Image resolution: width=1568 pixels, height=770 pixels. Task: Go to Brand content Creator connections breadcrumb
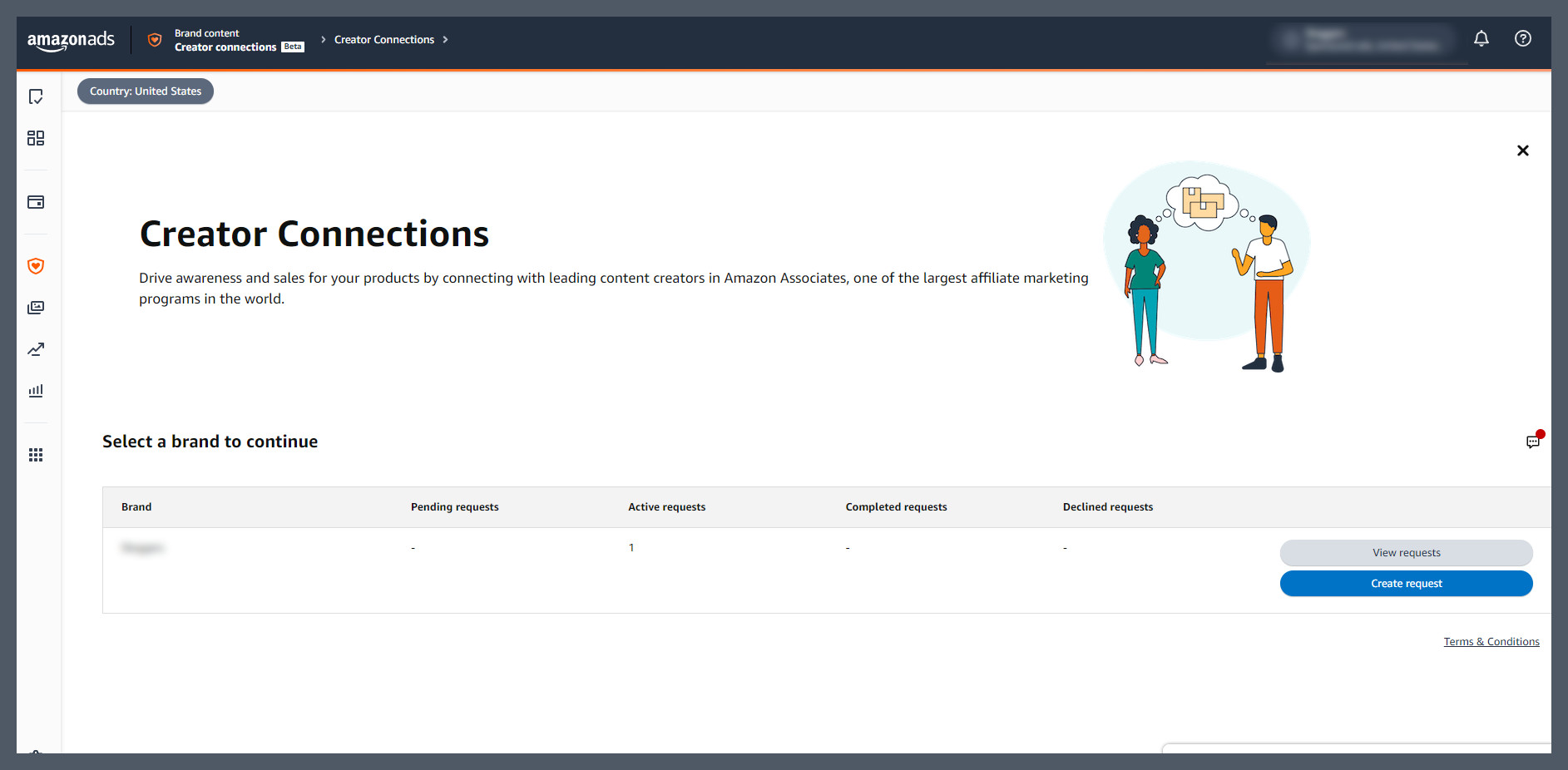tap(225, 40)
